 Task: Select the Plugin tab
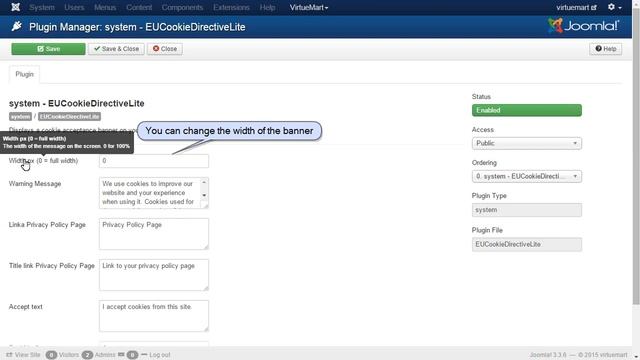[x=24, y=74]
